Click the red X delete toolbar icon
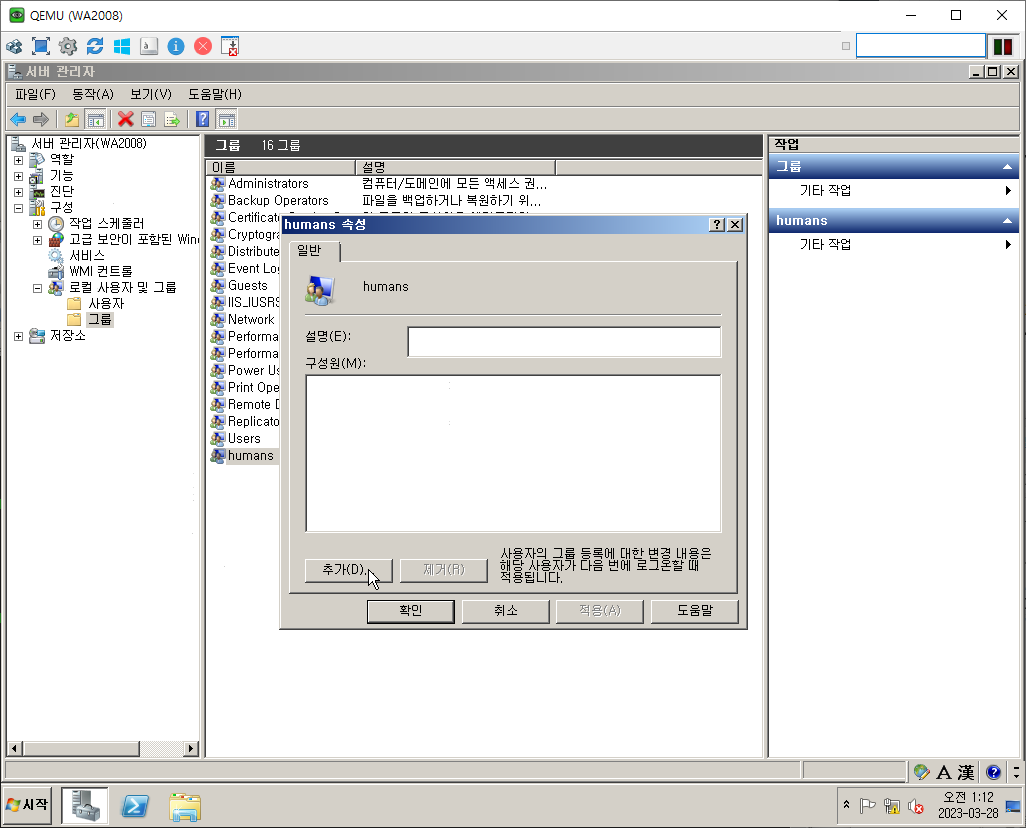 (126, 119)
